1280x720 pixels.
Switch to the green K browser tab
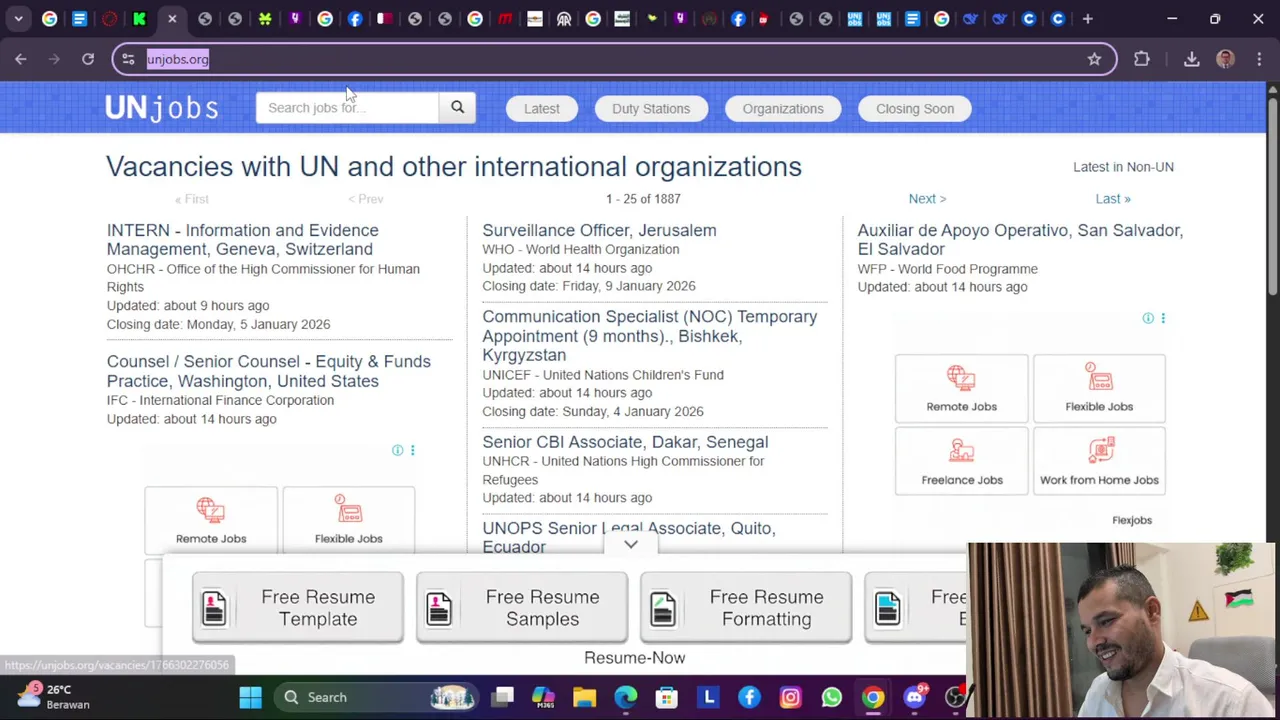pos(139,18)
